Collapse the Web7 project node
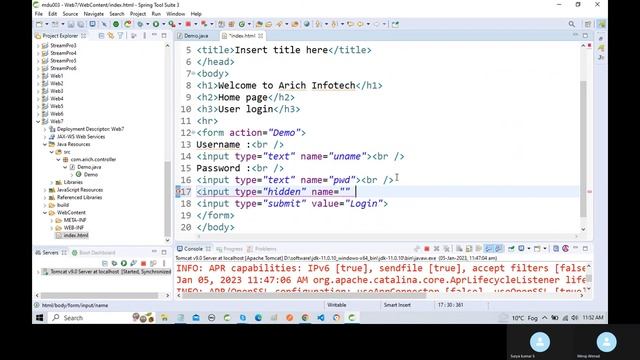Screen dimensions: 640x360 pos(38,122)
